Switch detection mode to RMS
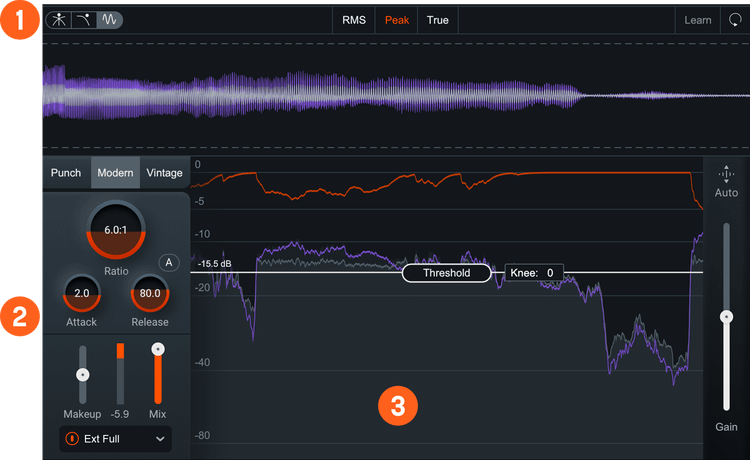Image resolution: width=750 pixels, height=460 pixels. click(354, 20)
